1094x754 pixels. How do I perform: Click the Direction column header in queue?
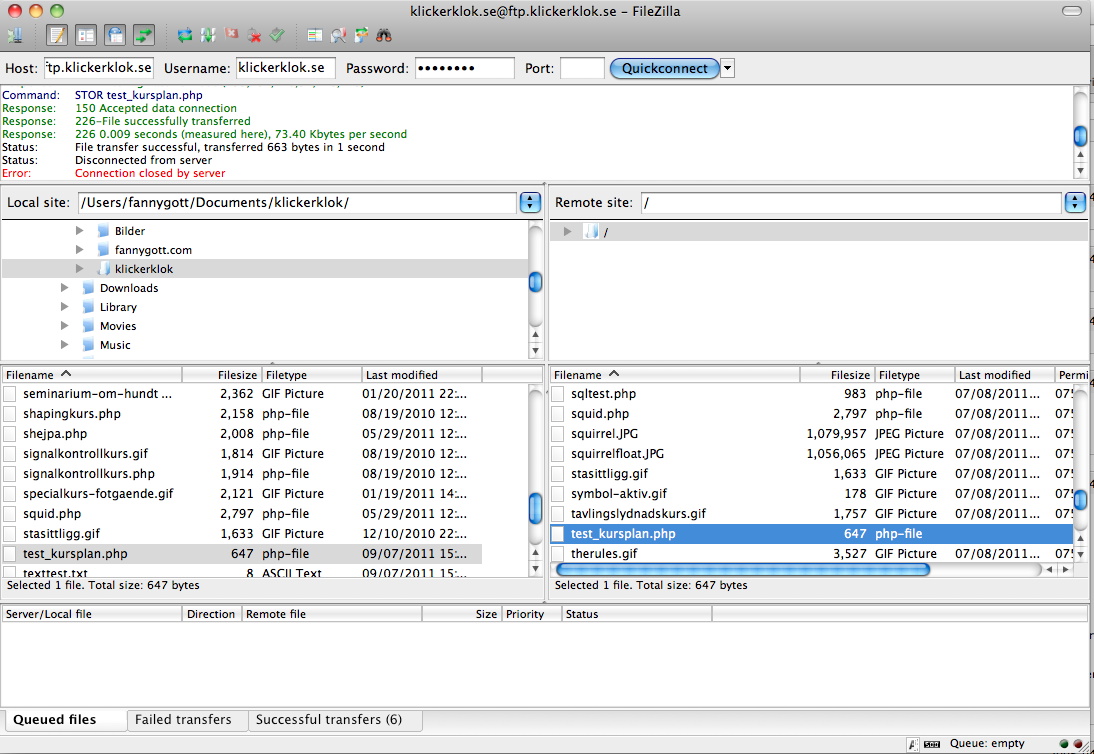tap(211, 614)
